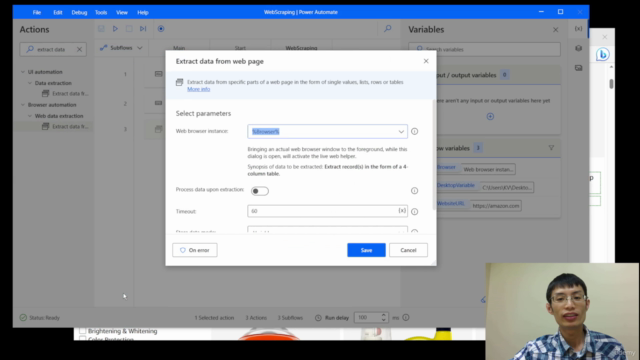The height and width of the screenshot is (360, 640).
Task: Click the Cancel button
Action: tap(408, 250)
